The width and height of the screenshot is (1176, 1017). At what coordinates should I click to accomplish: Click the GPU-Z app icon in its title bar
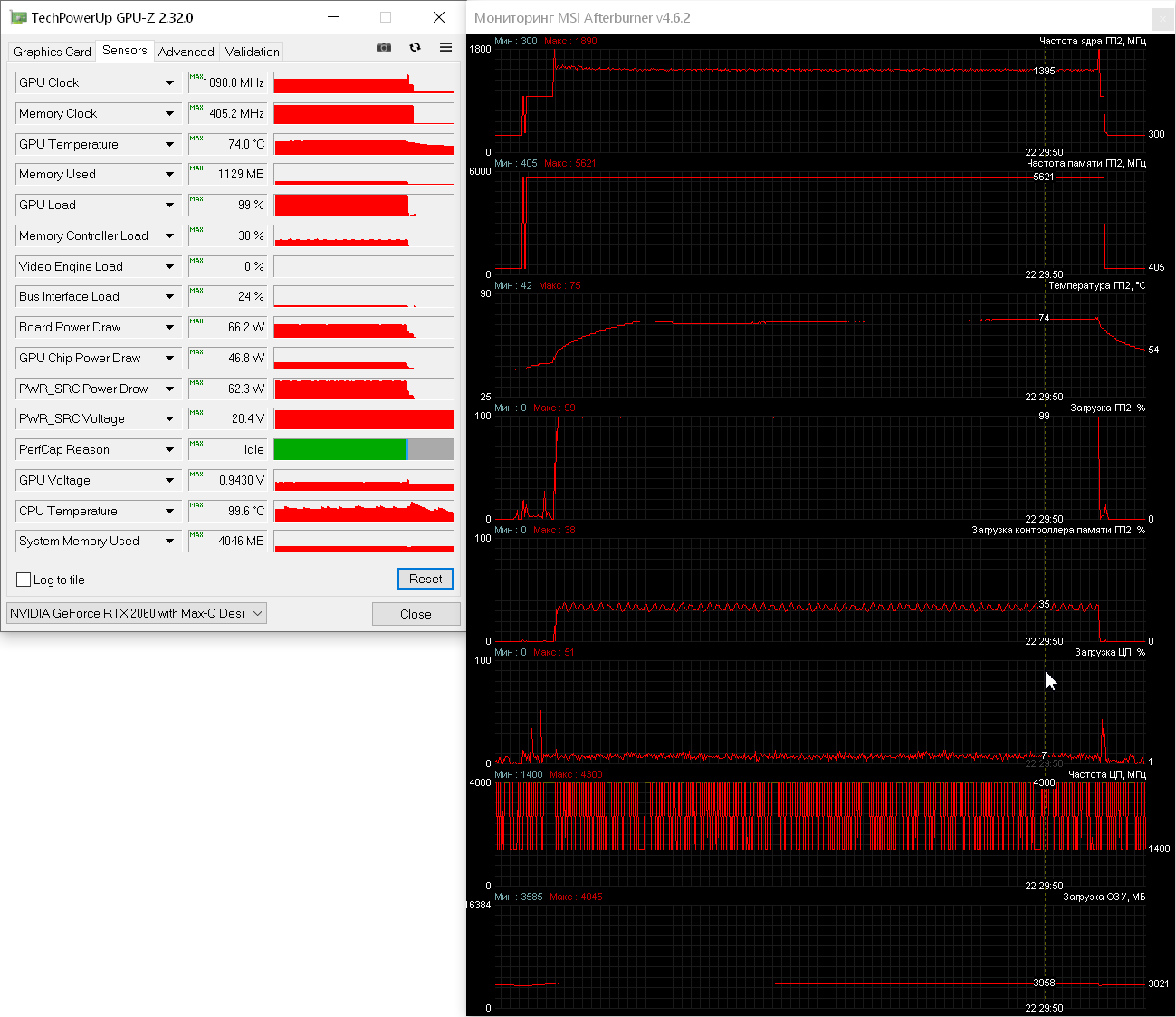click(17, 17)
